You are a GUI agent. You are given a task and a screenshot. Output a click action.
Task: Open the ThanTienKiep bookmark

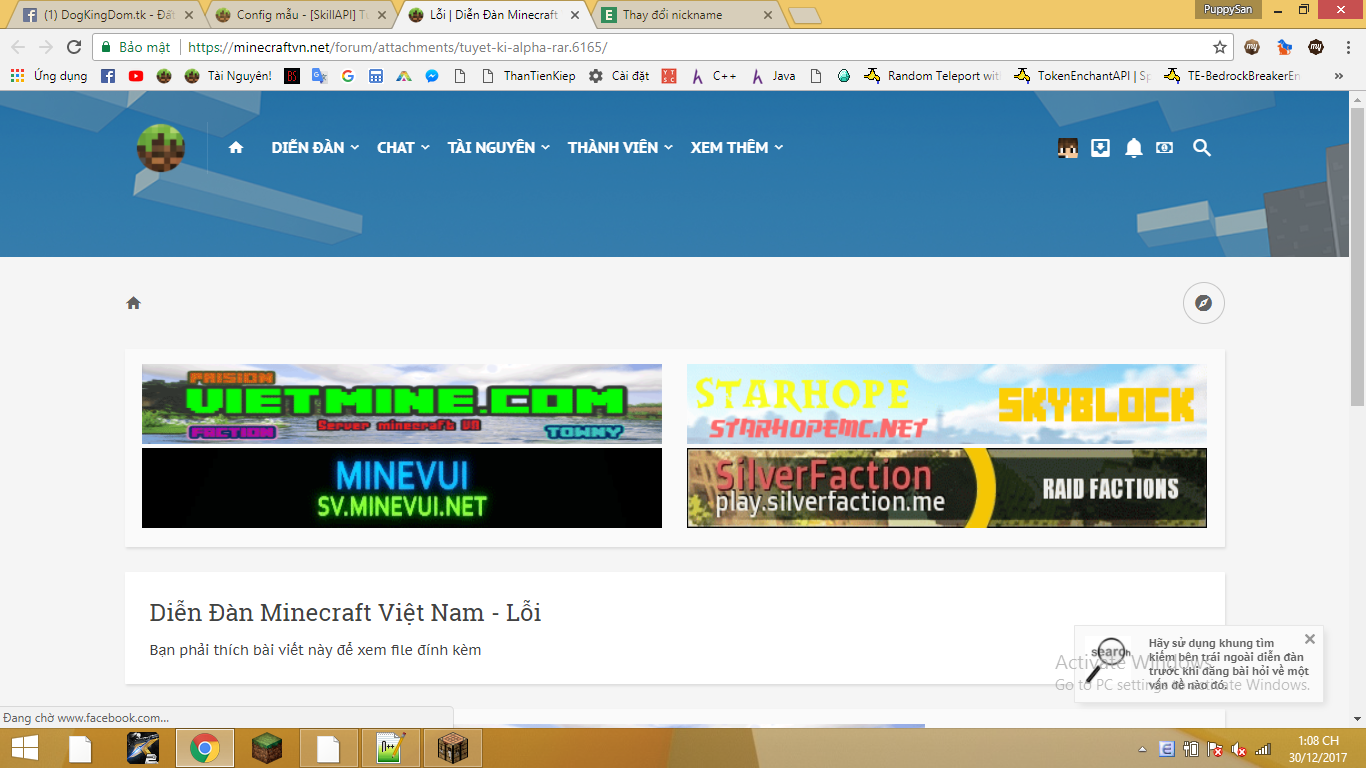point(528,76)
